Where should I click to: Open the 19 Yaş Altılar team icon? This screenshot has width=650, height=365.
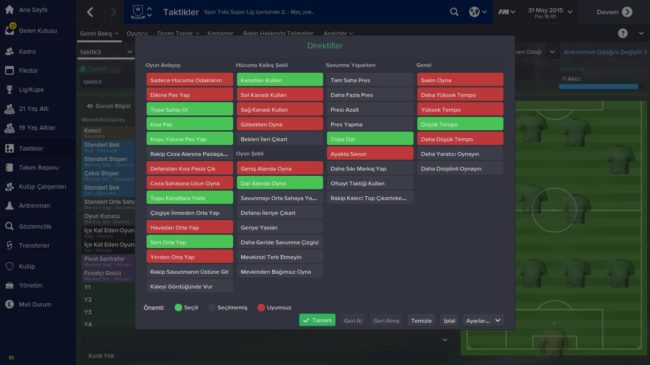pyautogui.click(x=9, y=128)
